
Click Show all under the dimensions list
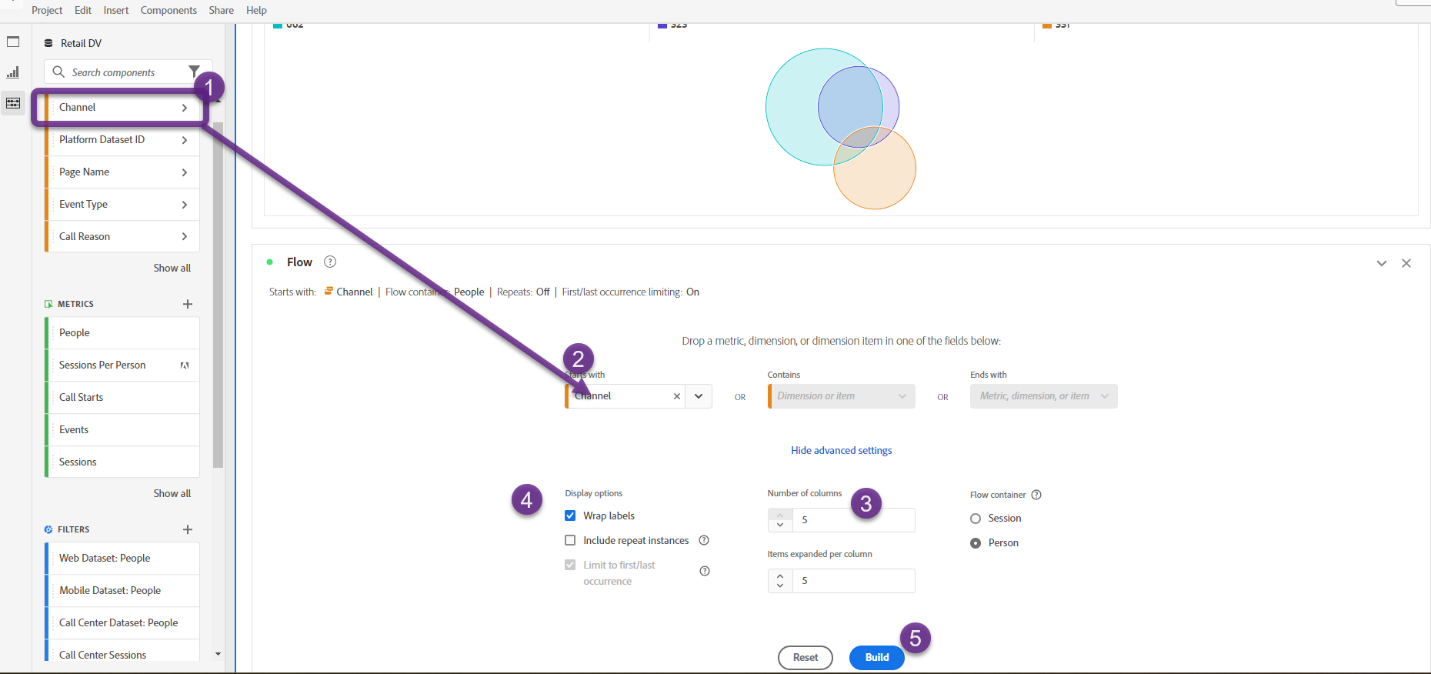(172, 268)
